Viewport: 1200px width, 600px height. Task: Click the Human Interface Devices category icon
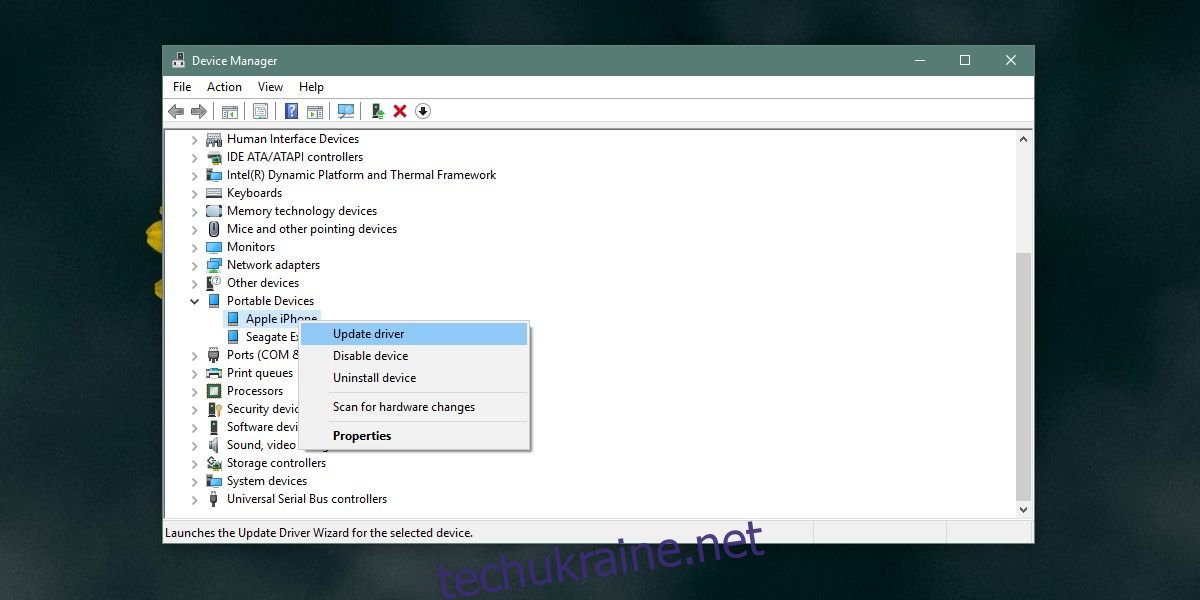point(214,139)
